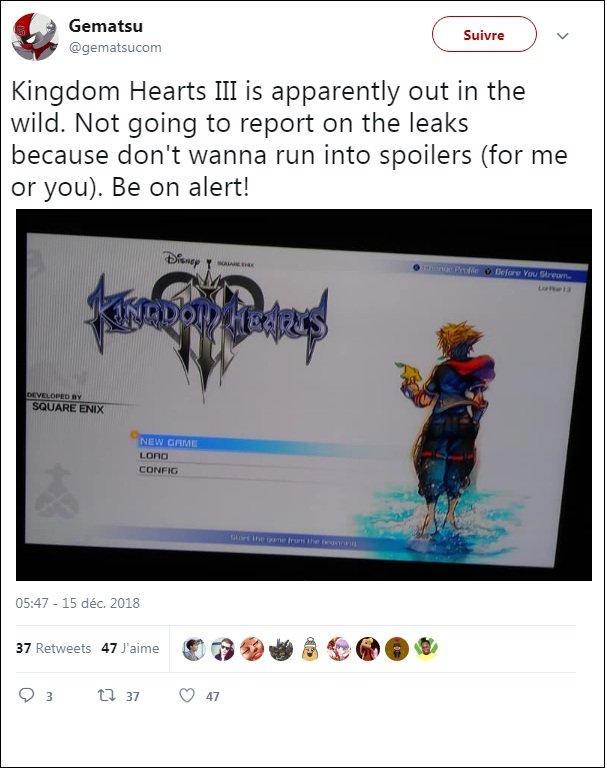
Task: Open first liker avatar in row
Action: coord(194,649)
